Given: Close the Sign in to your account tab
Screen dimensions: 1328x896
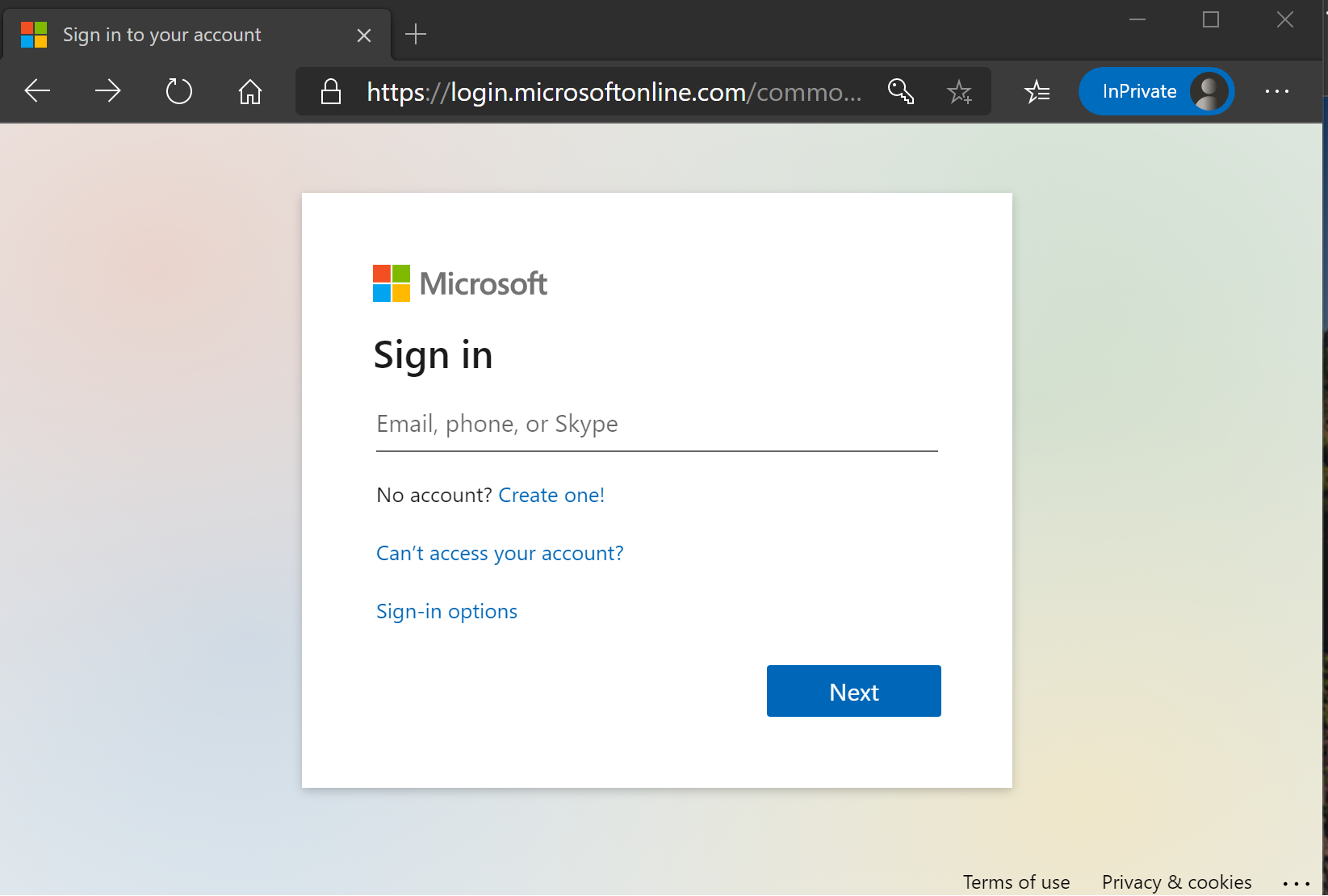Looking at the screenshot, I should (363, 34).
